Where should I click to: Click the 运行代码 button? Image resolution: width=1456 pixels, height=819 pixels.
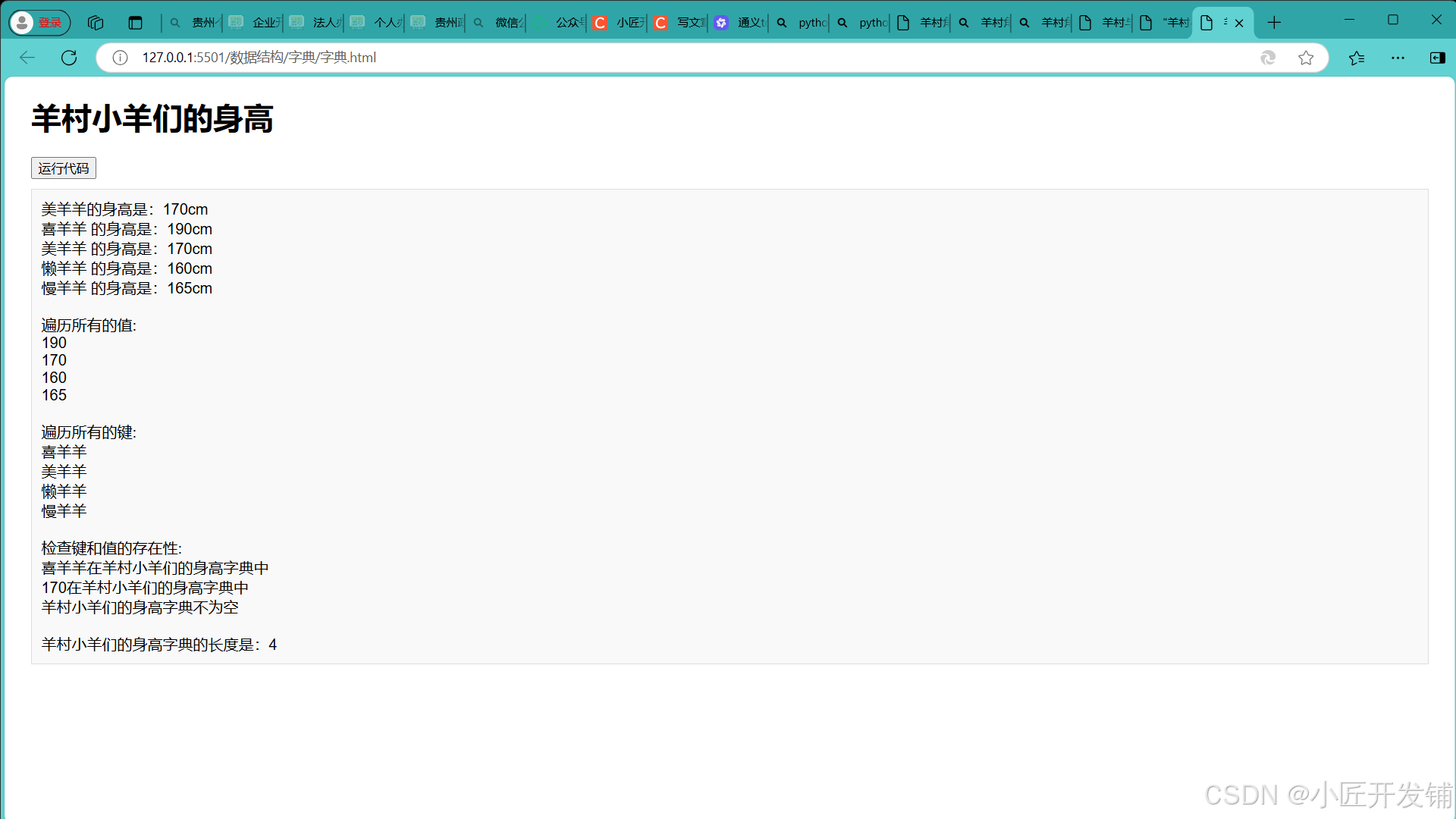(64, 168)
